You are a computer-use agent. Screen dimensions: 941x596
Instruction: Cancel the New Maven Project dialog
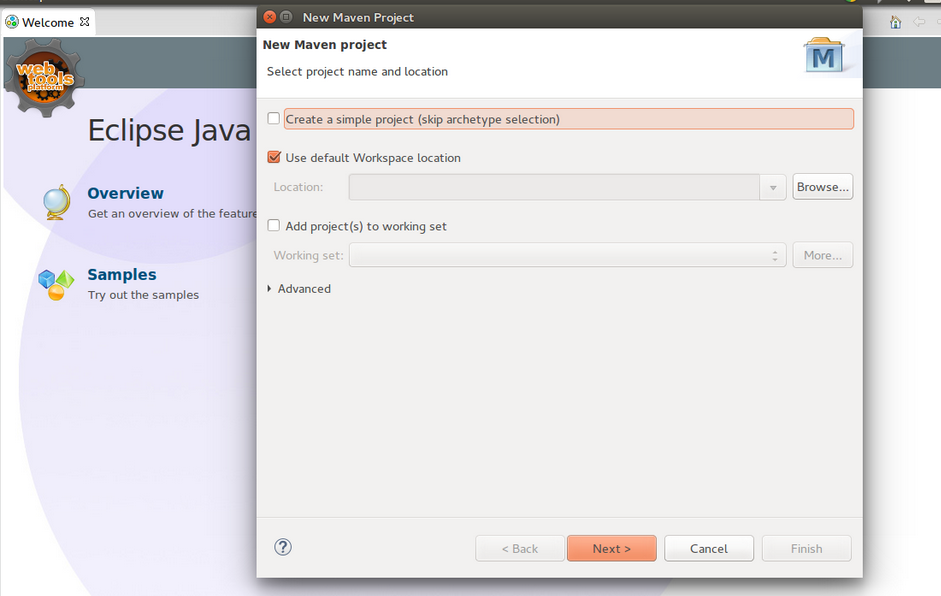pos(709,549)
